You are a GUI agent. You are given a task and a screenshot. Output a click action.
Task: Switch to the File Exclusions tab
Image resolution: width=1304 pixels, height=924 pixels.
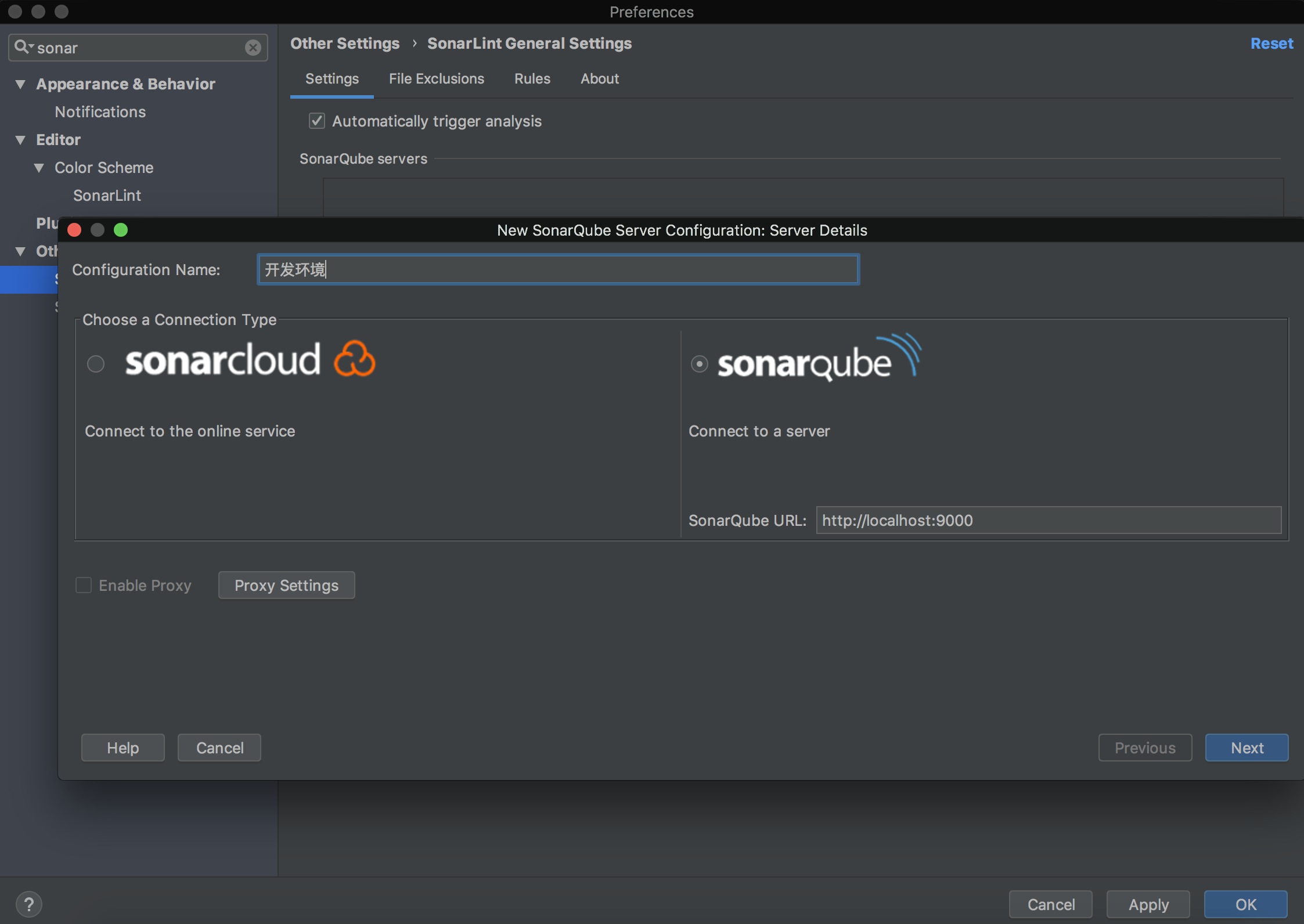coord(436,79)
